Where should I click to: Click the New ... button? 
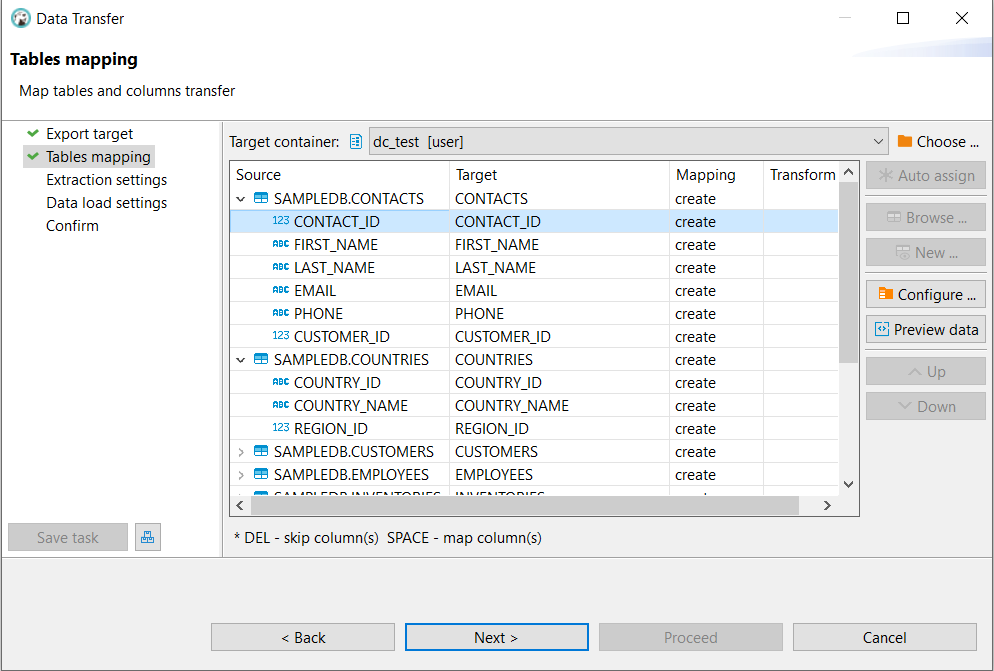(x=926, y=252)
